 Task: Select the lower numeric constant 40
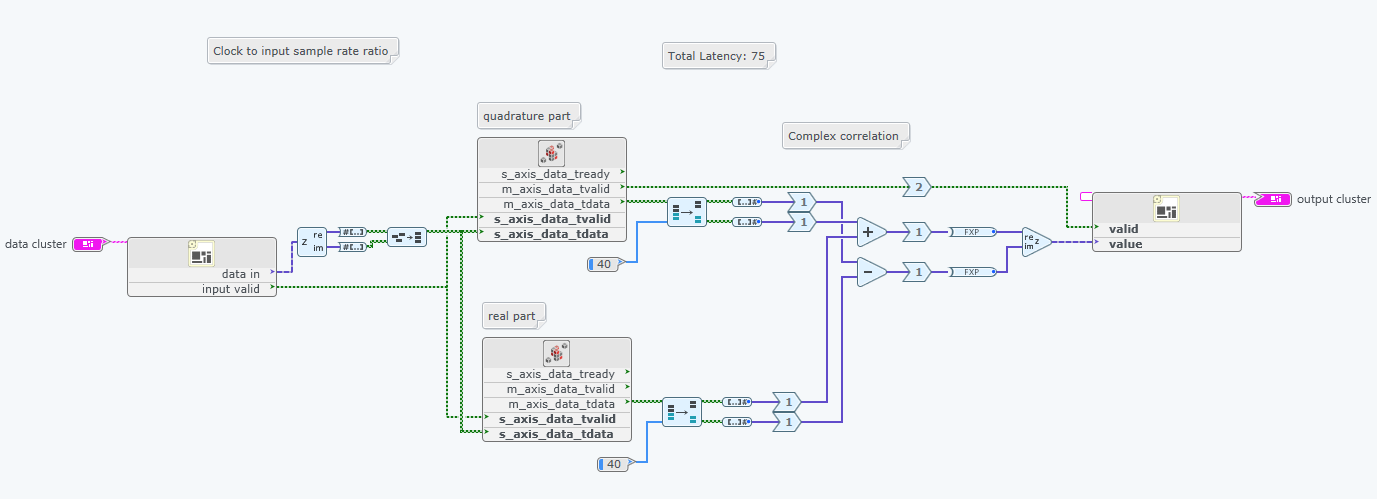(x=613, y=464)
